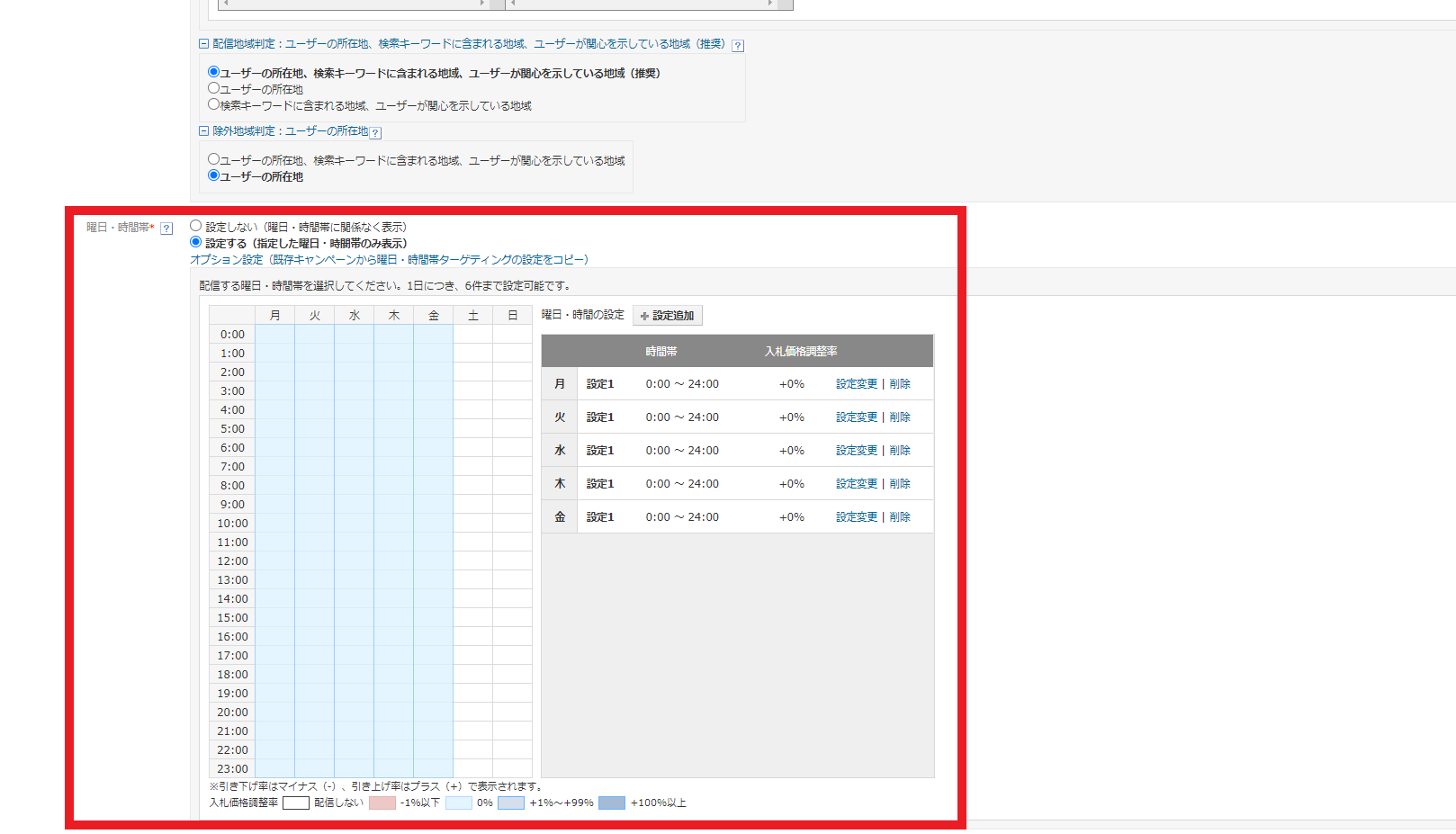The image size is (1456, 834).
Task: Click the 土 column header in schedule grid
Action: (473, 315)
